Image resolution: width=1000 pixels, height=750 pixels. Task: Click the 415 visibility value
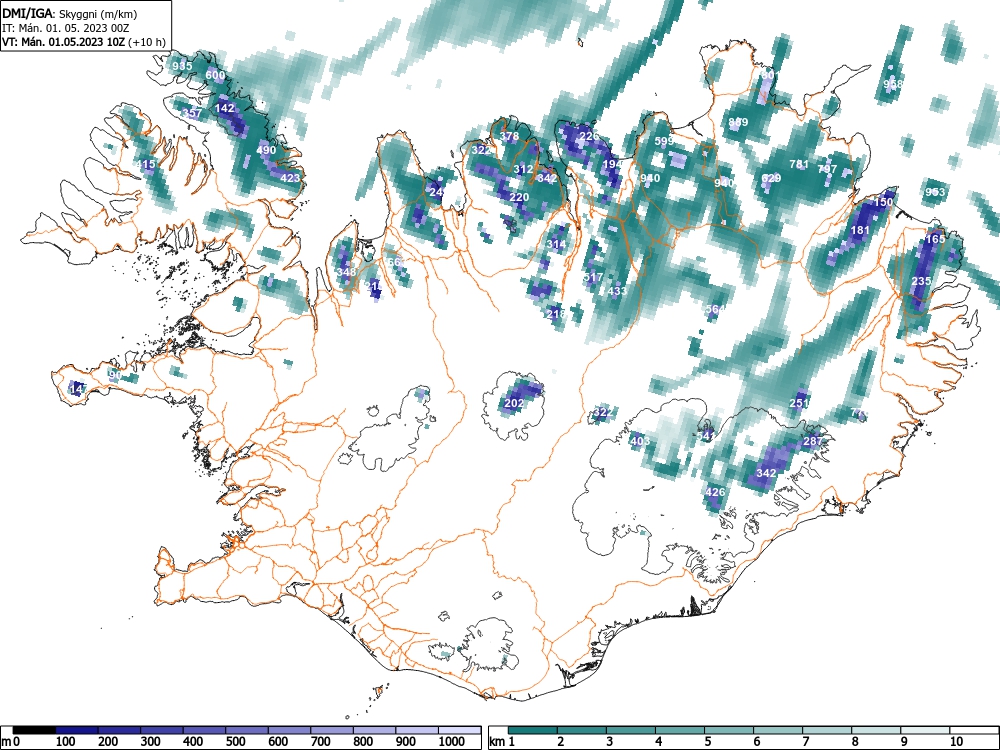[x=145, y=165]
